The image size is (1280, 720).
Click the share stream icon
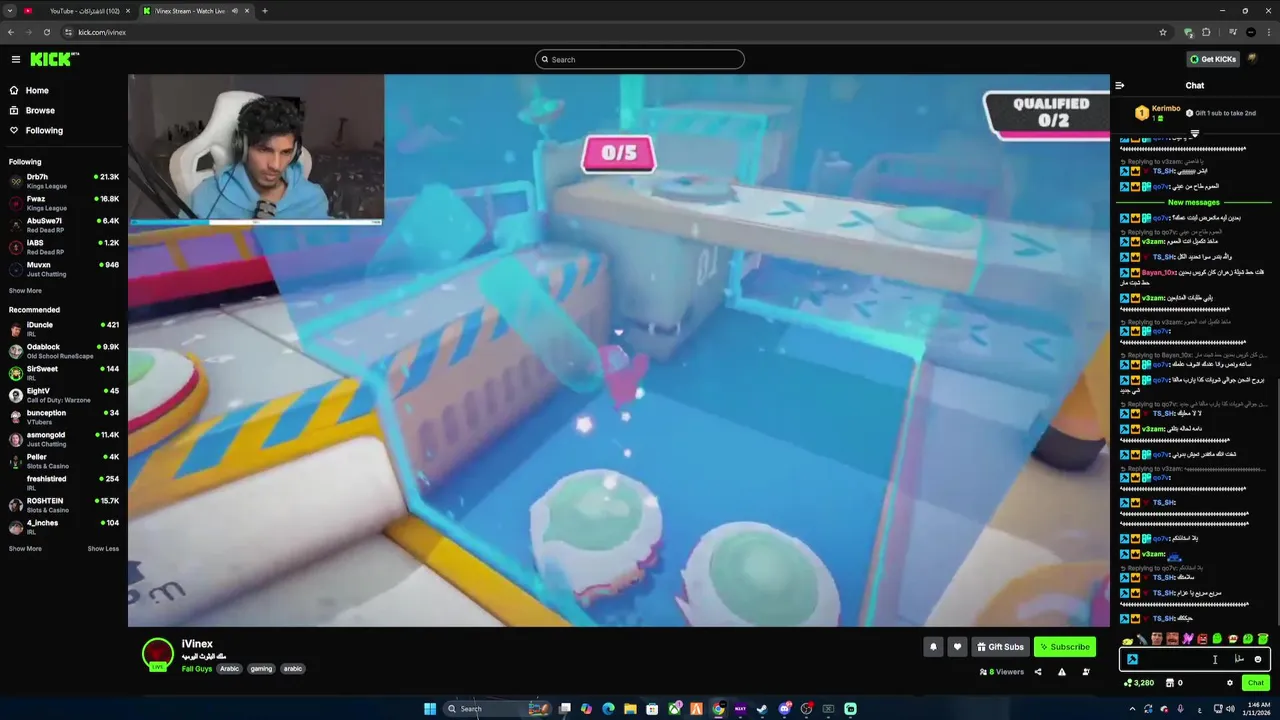point(1038,672)
